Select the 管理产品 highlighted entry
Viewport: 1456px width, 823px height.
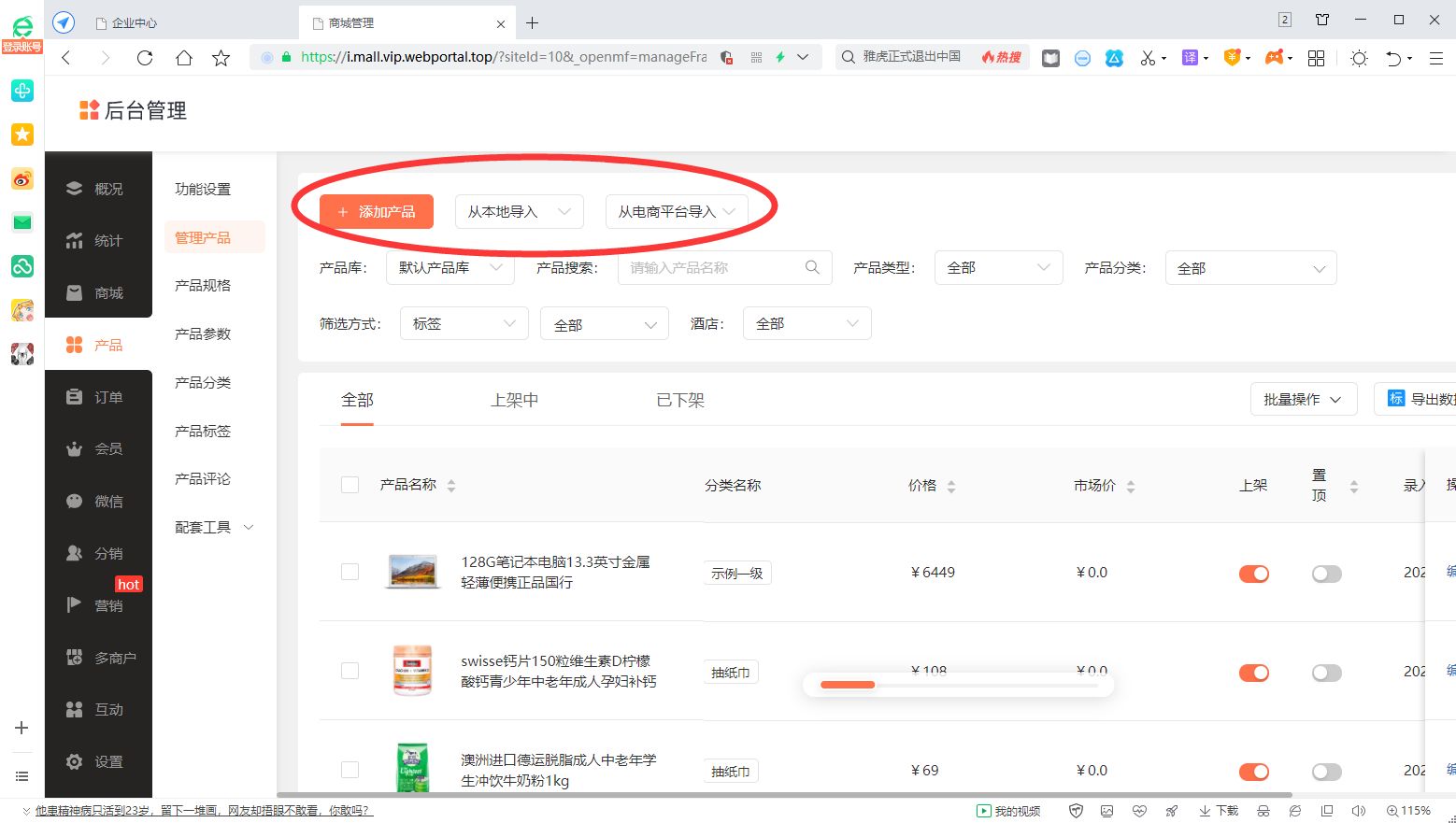203,236
